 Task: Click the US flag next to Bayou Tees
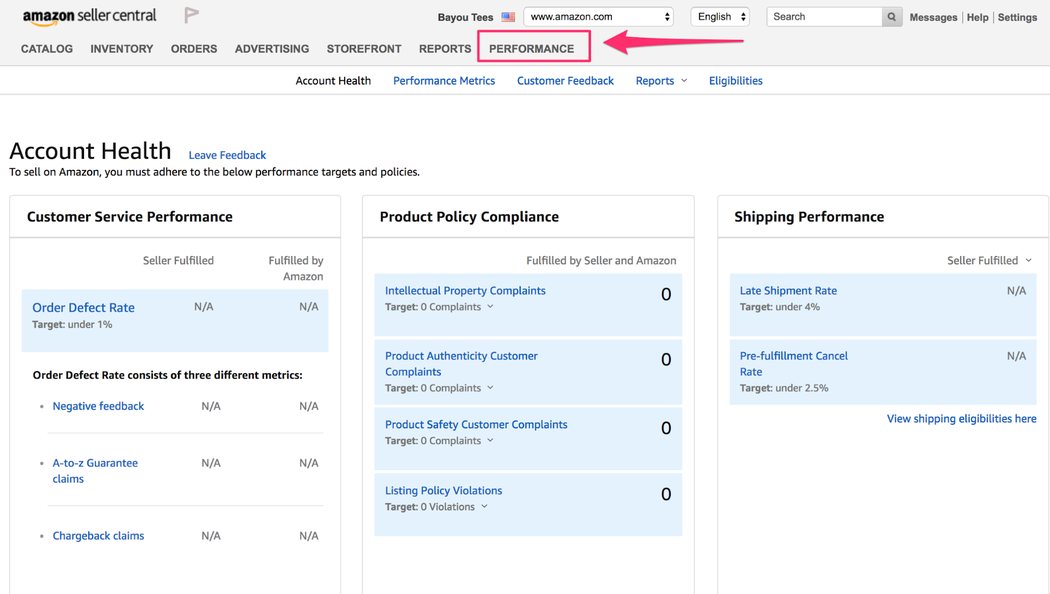[509, 16]
